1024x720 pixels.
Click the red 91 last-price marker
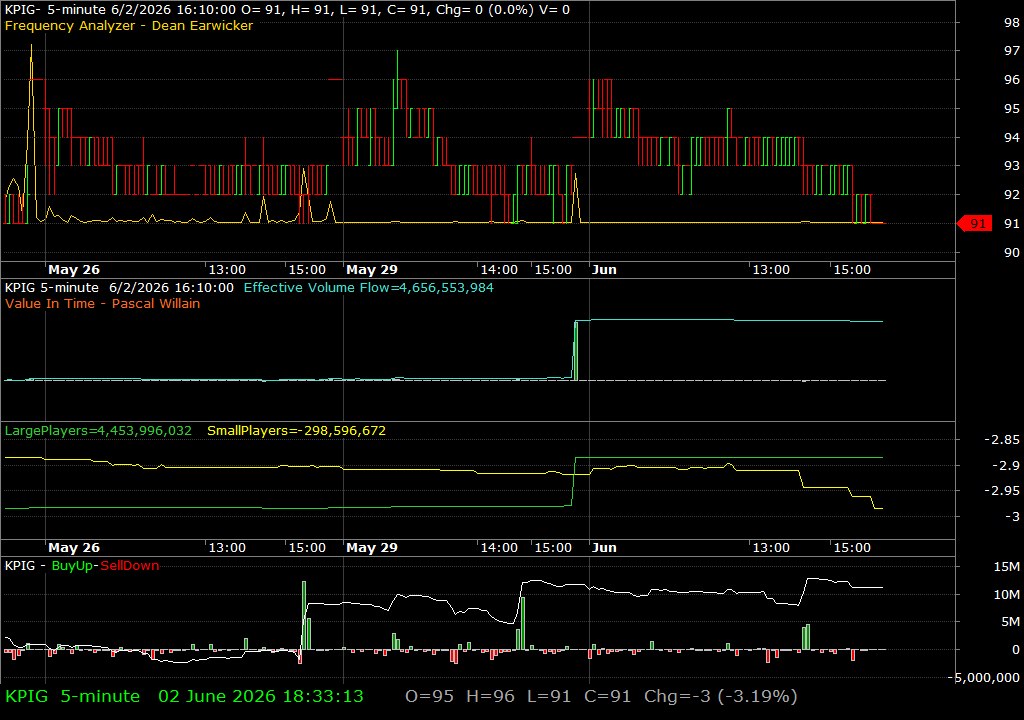[x=974, y=223]
